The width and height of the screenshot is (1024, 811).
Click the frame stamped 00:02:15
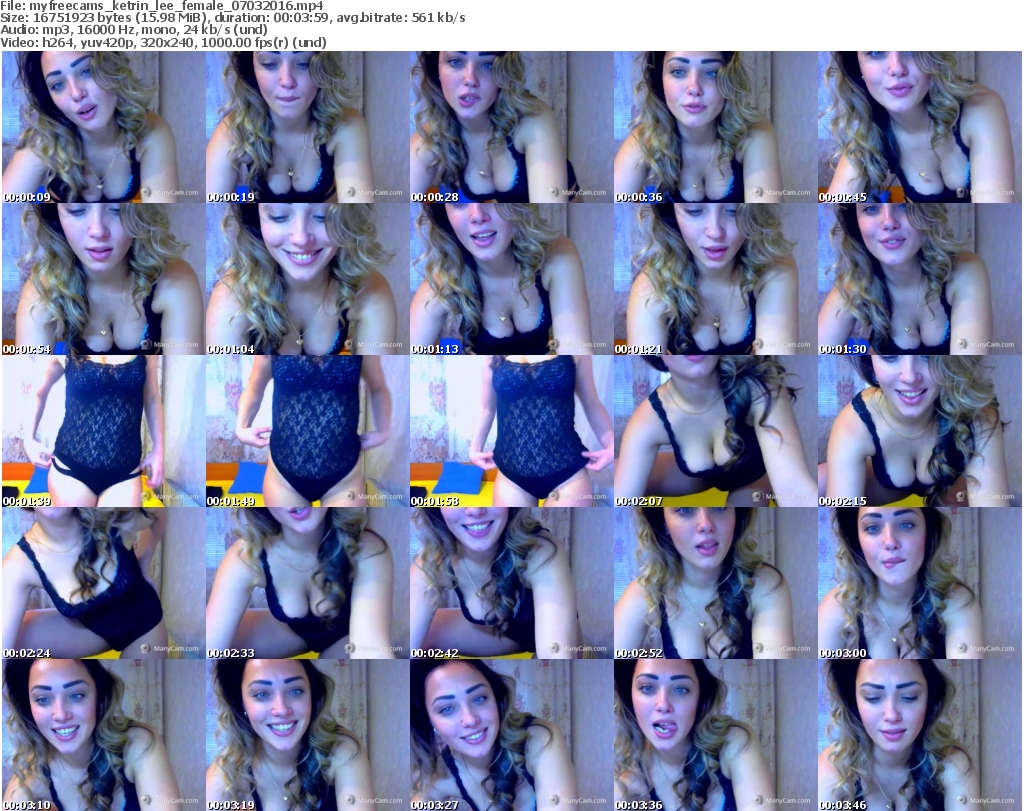920,432
